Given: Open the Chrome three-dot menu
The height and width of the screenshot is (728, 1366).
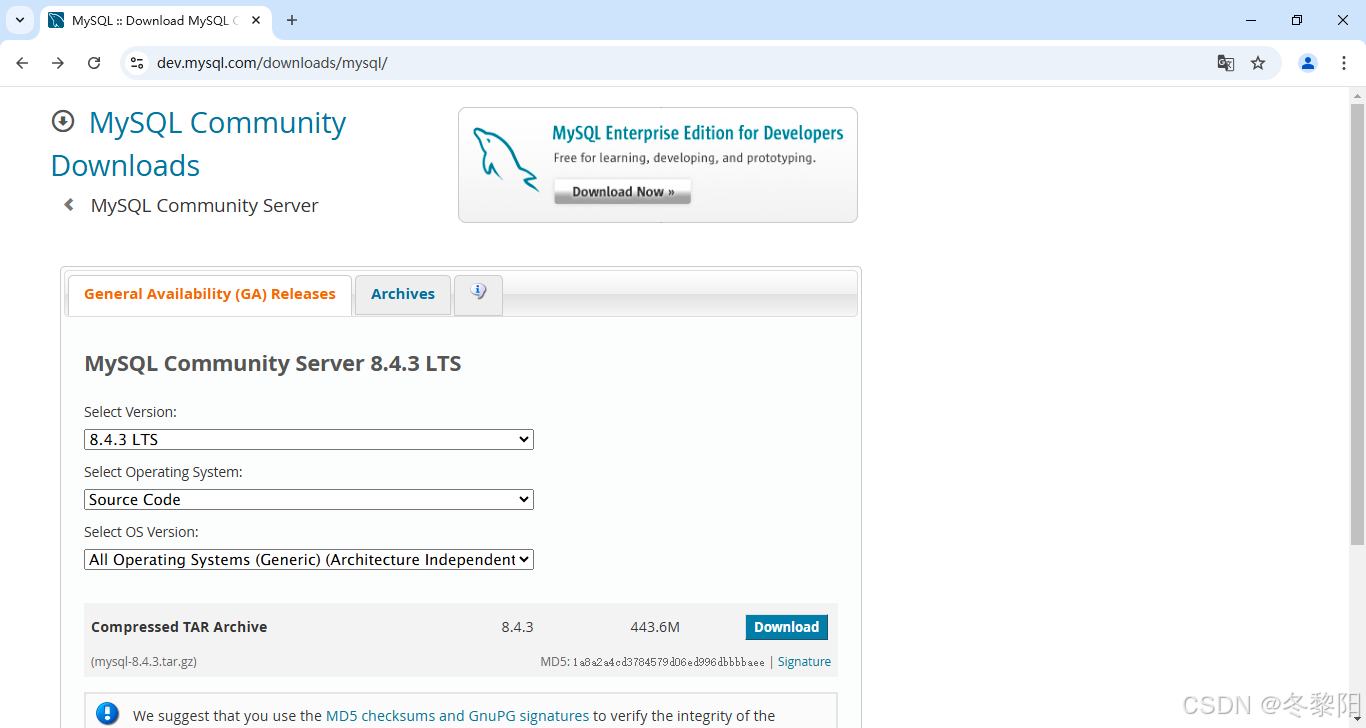Looking at the screenshot, I should pyautogui.click(x=1344, y=63).
